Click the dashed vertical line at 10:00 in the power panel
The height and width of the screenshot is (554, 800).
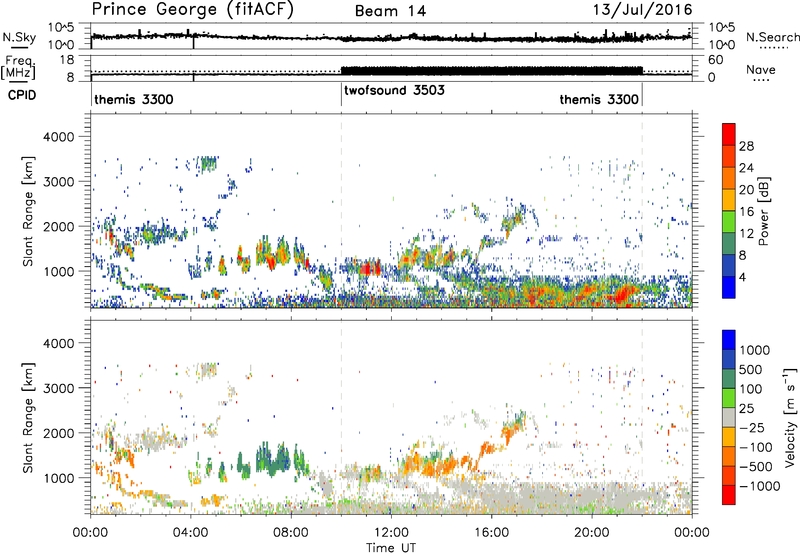click(x=341, y=211)
